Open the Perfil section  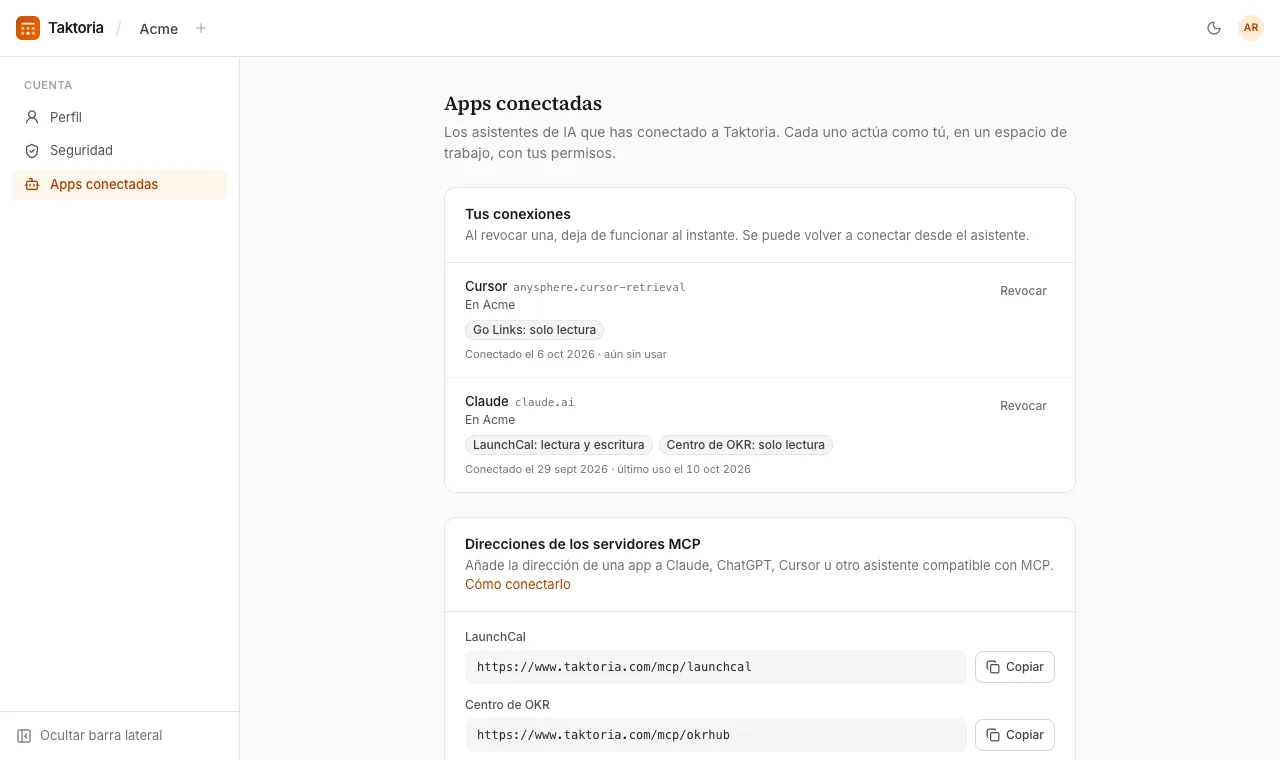(x=120, y=117)
